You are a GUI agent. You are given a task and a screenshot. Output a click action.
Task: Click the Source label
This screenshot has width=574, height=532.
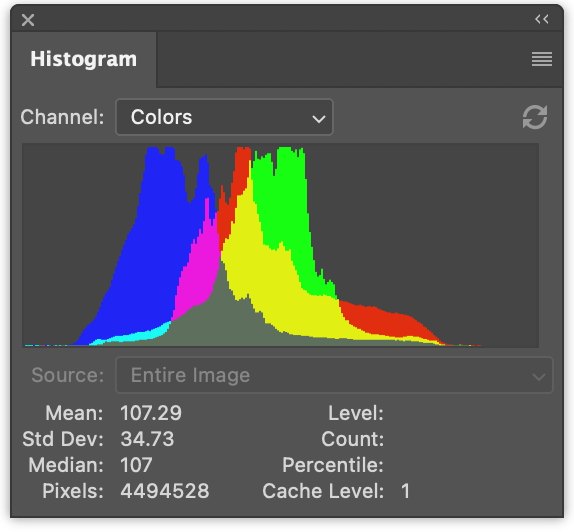click(68, 375)
